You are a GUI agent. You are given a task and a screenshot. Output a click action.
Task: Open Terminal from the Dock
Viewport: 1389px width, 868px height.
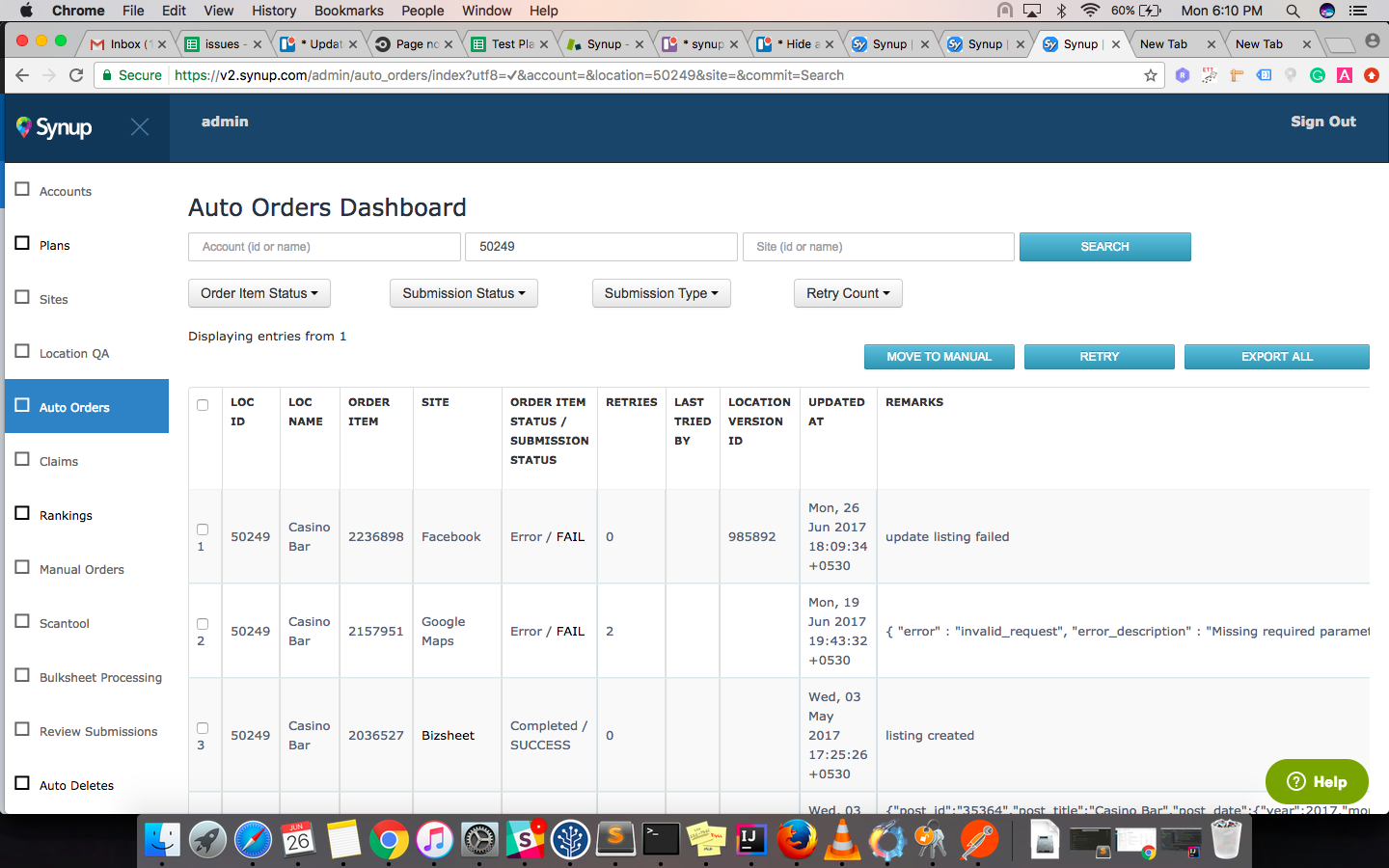click(x=661, y=840)
